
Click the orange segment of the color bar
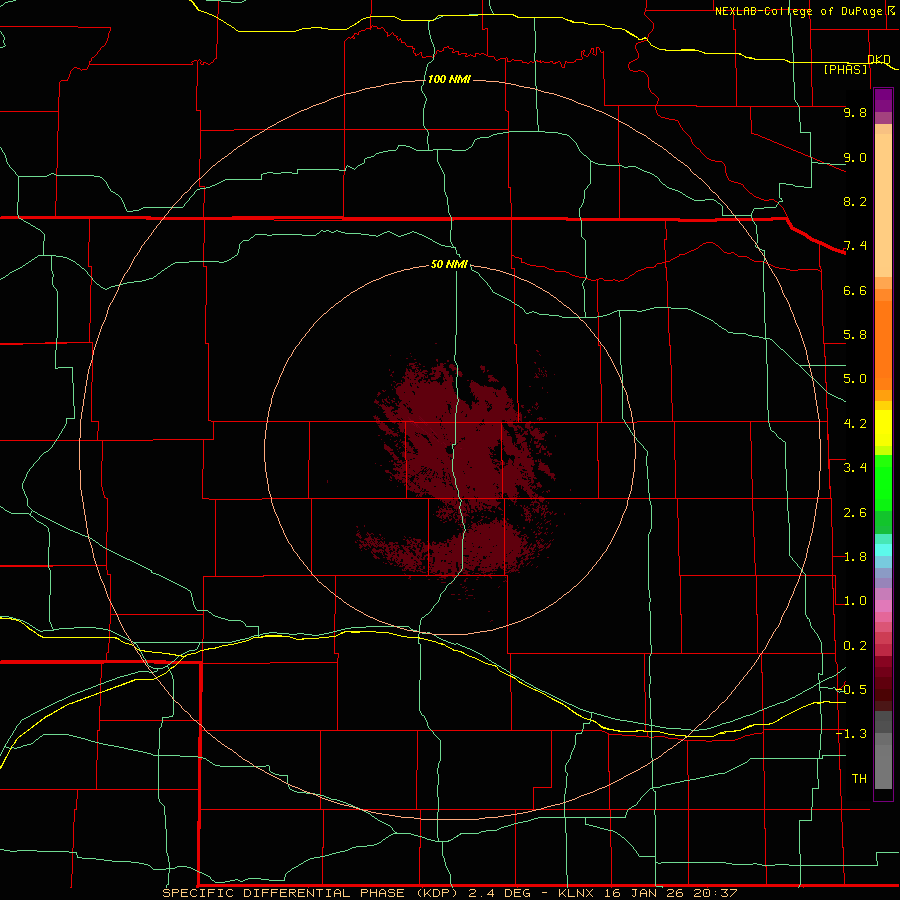click(883, 346)
